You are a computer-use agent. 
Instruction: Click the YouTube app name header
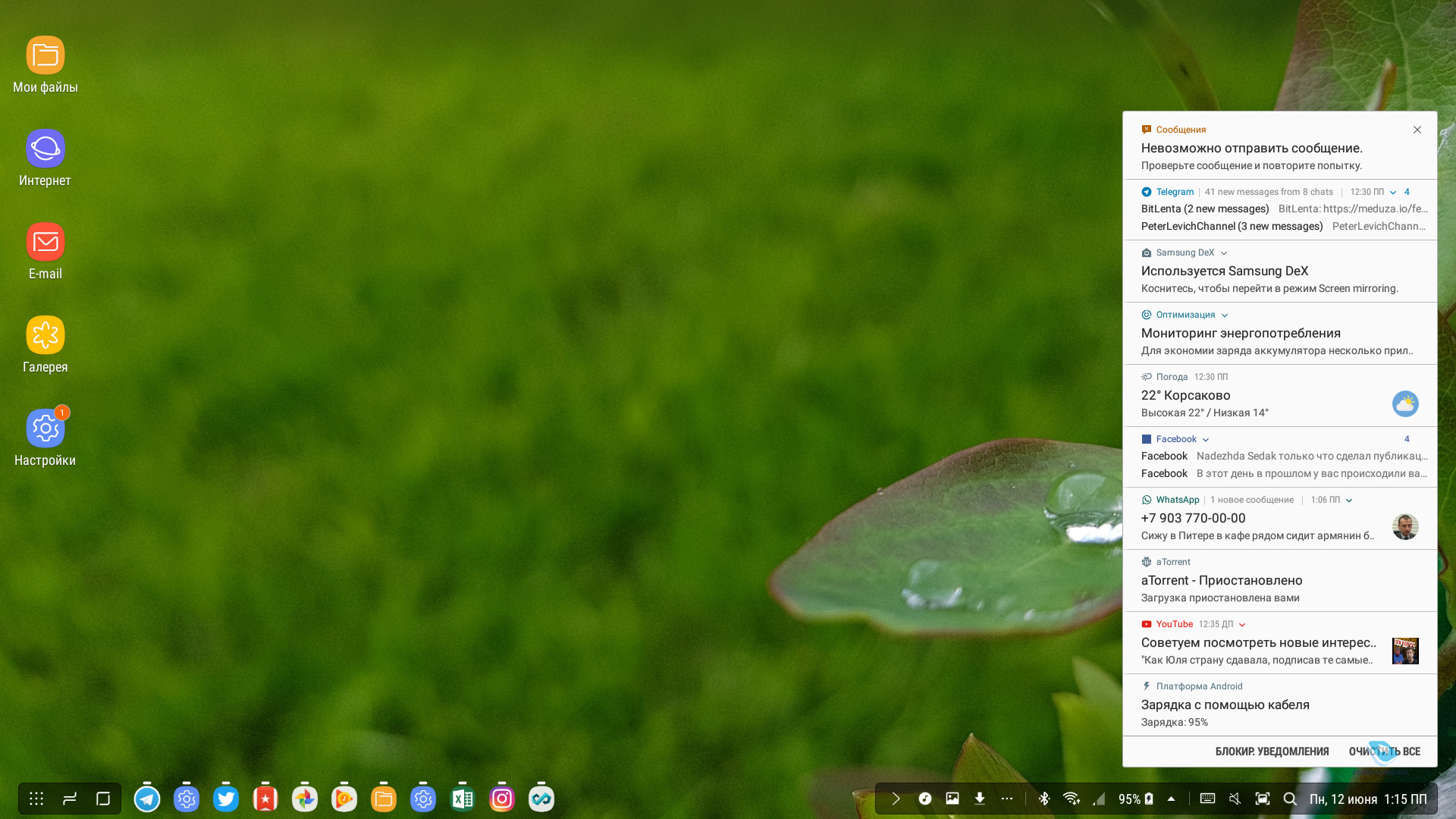(1175, 624)
